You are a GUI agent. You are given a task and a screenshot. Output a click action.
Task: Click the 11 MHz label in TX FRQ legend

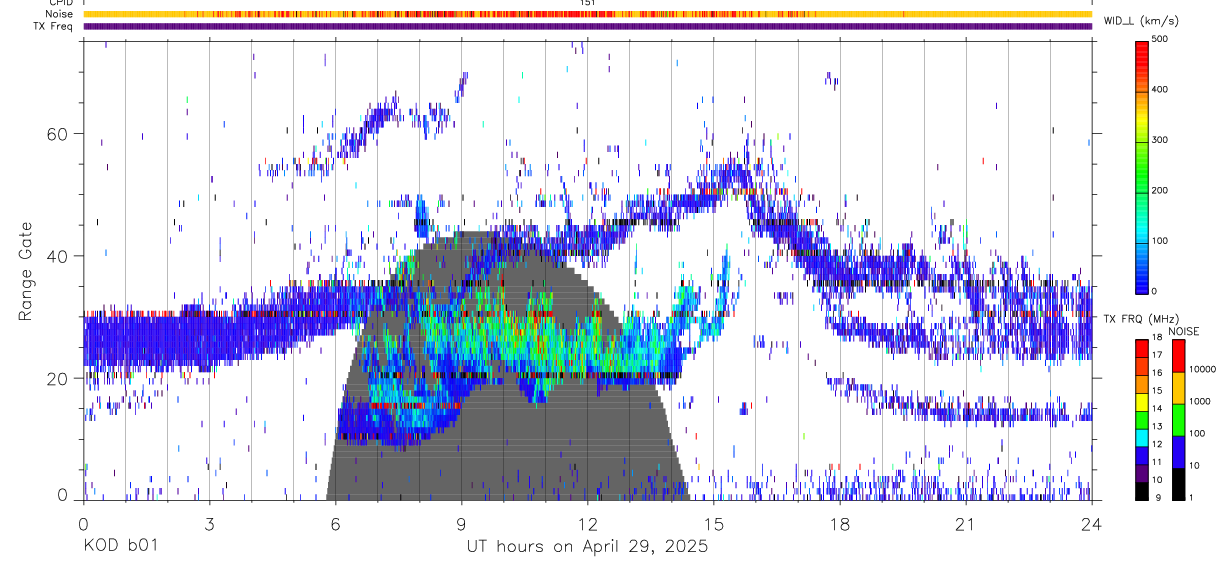point(1157,462)
